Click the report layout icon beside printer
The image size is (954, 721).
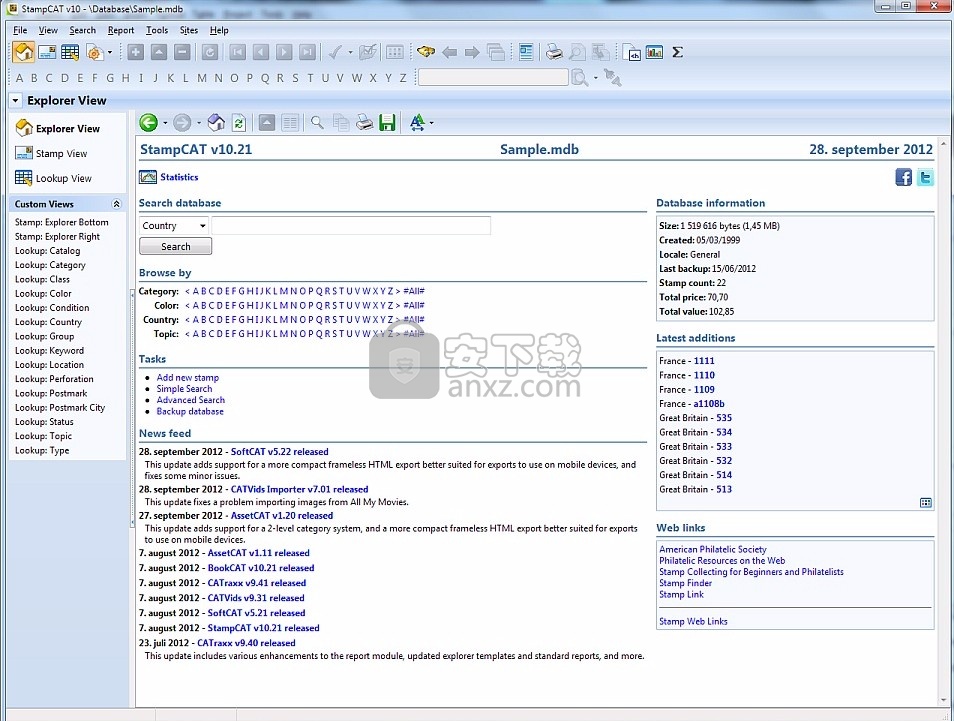click(526, 52)
